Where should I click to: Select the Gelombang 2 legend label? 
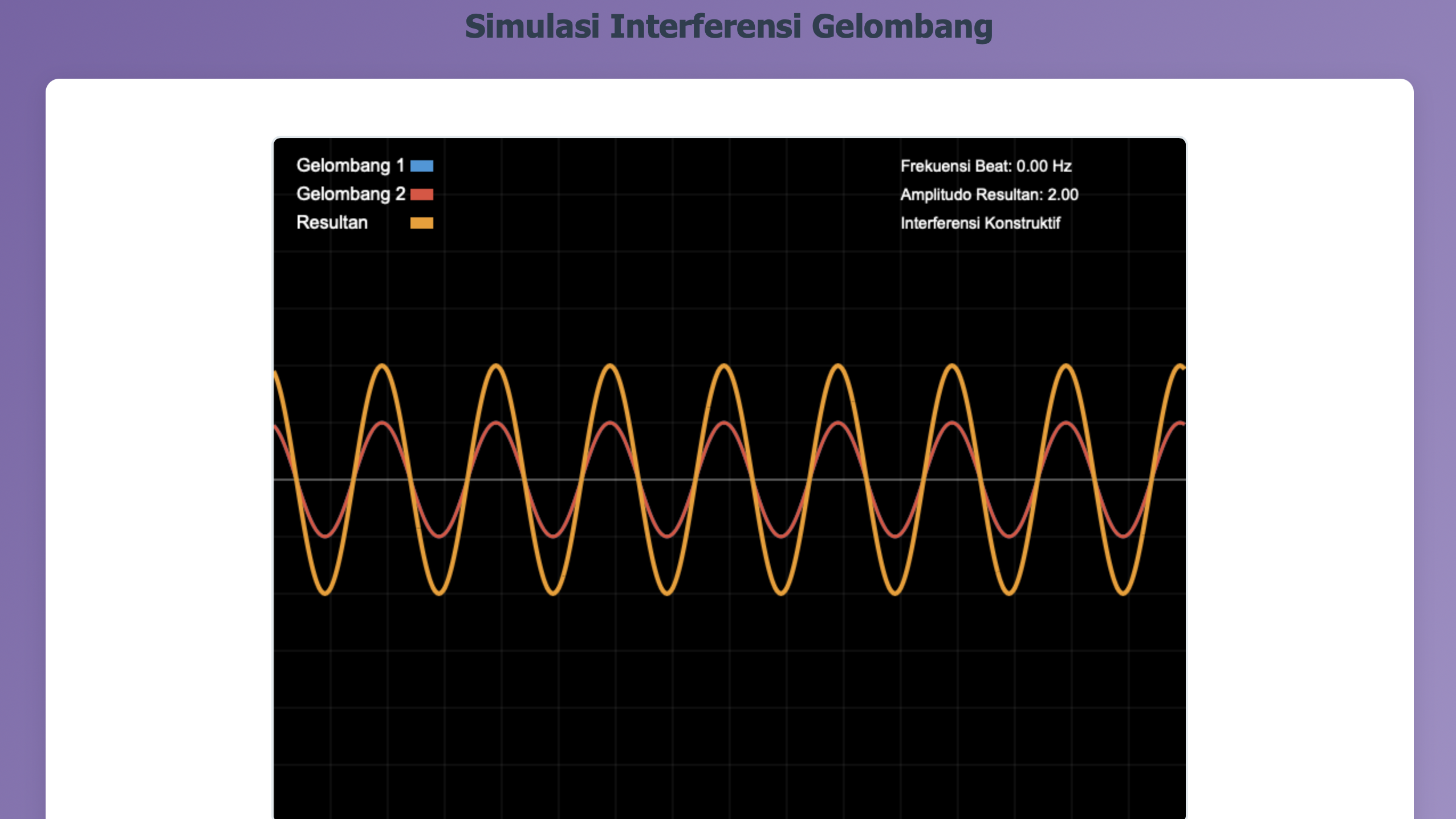(350, 194)
